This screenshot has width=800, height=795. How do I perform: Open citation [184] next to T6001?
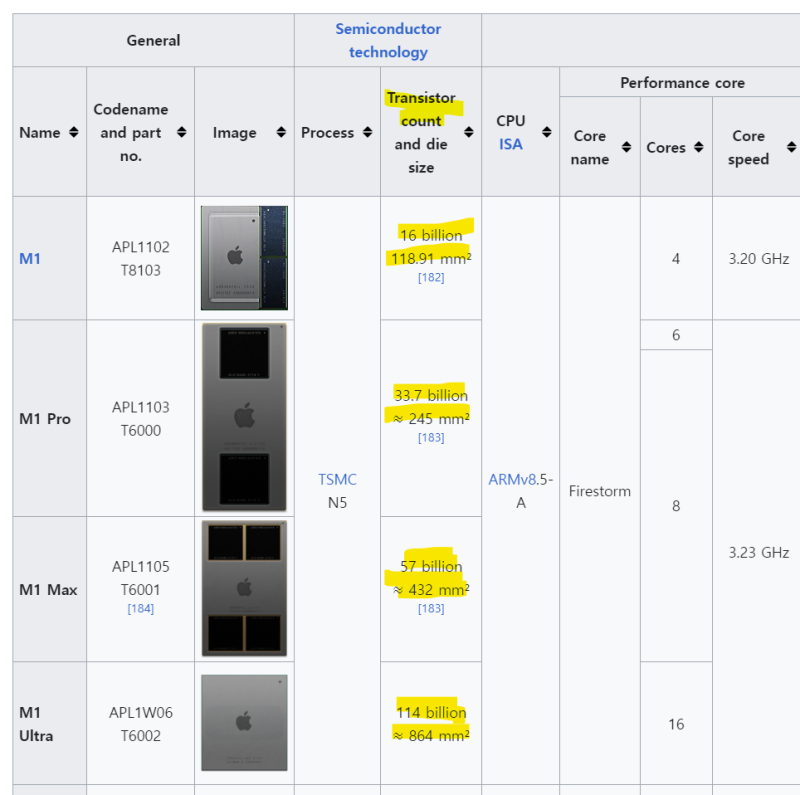(141, 608)
